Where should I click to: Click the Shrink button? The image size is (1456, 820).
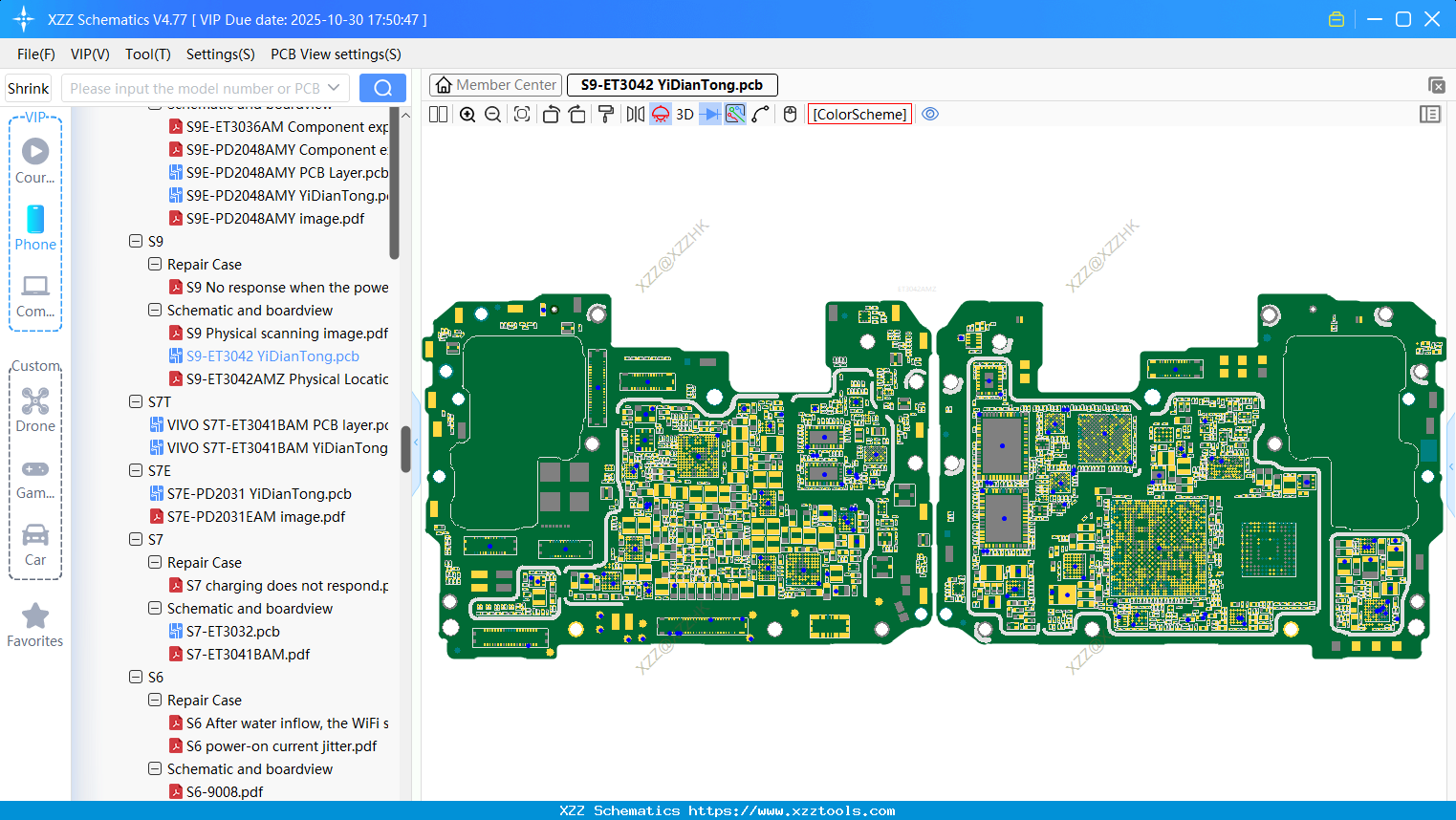point(29,88)
